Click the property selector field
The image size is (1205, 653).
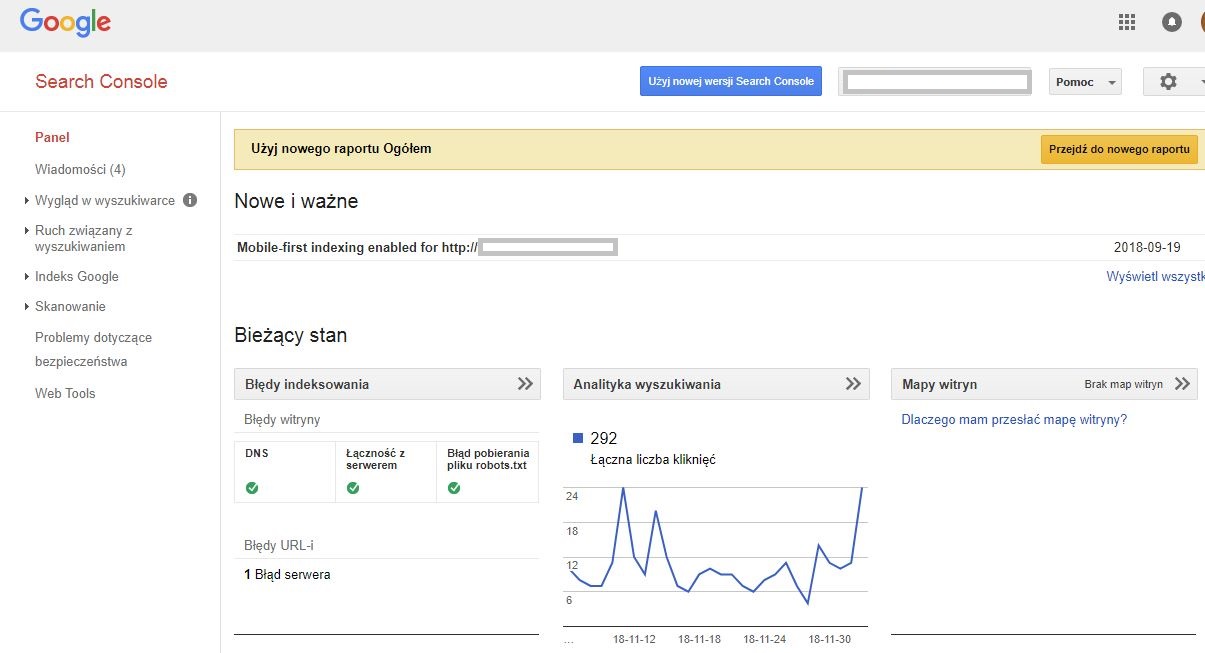pos(937,82)
